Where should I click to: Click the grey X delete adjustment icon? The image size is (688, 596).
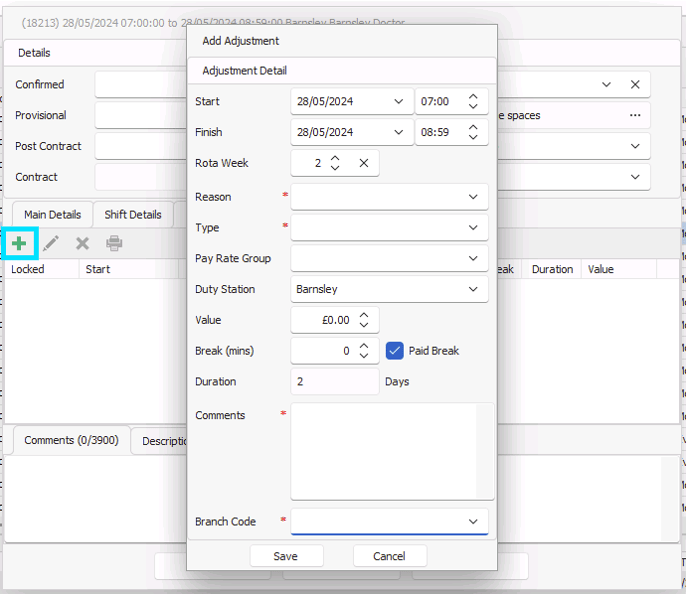click(82, 243)
